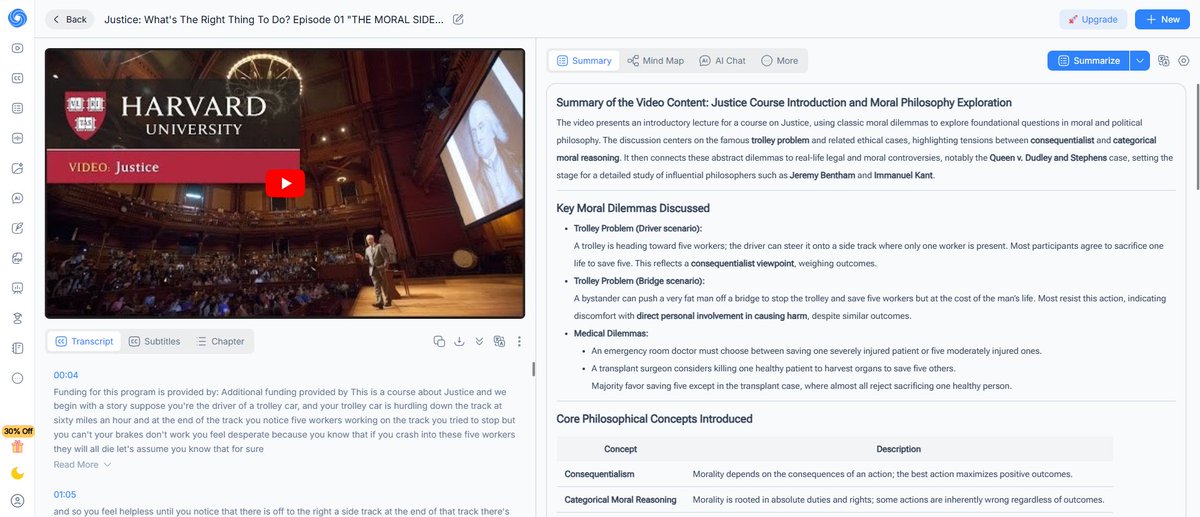
Task: Click the 'Summary of the Video Content' heading
Action: (784, 102)
